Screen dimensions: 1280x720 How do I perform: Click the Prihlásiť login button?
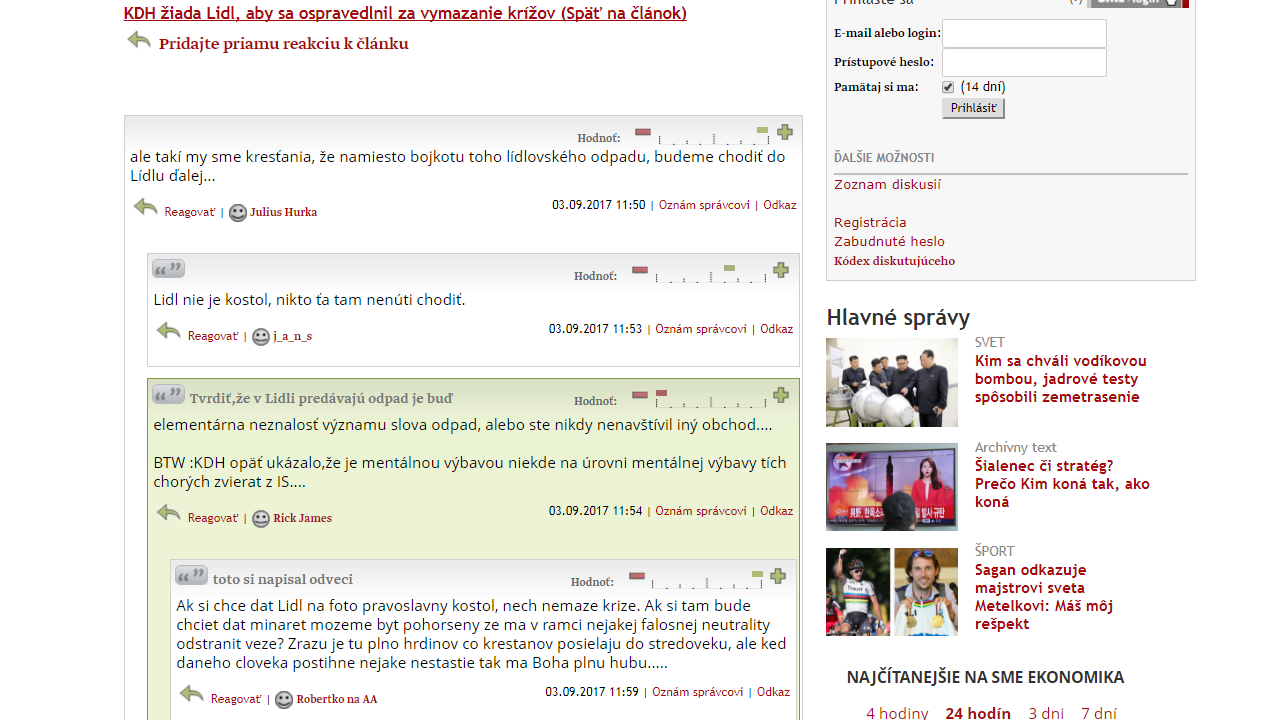pyautogui.click(x=973, y=108)
